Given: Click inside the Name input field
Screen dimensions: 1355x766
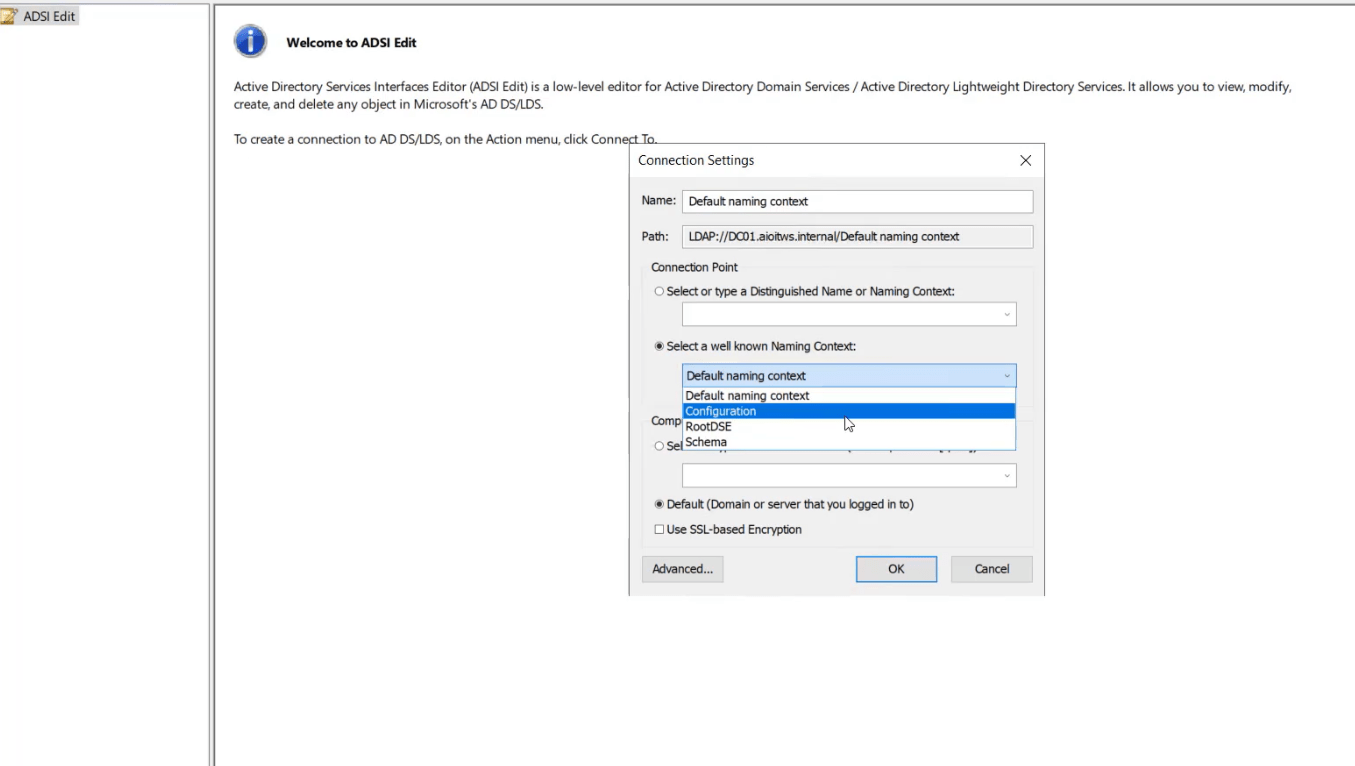Looking at the screenshot, I should (857, 201).
